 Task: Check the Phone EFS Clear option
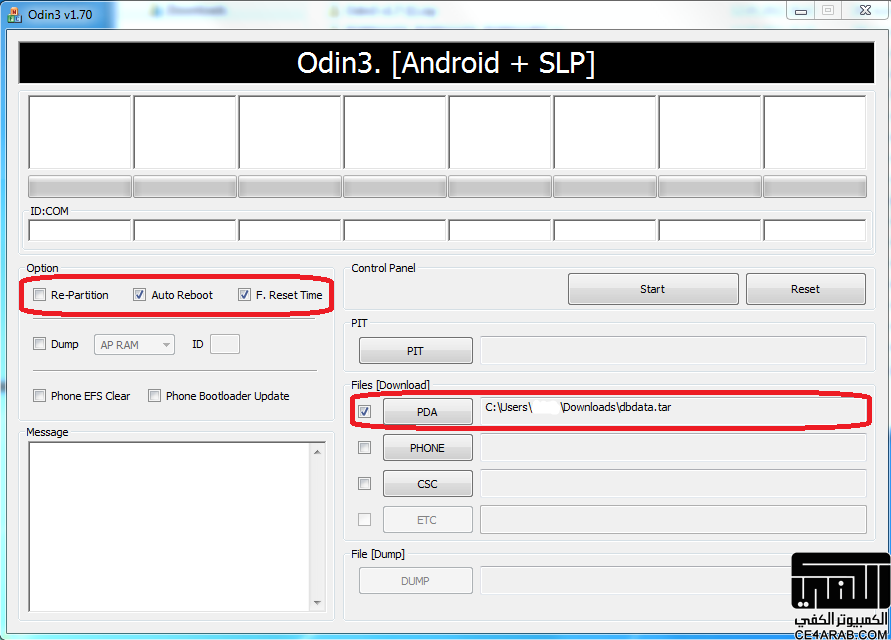tap(39, 396)
